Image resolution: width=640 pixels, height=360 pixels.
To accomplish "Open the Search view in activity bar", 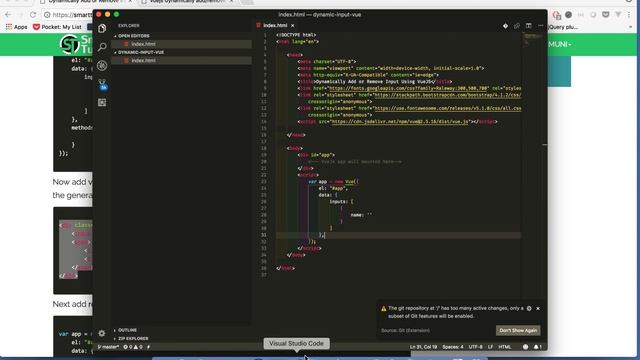I will tap(102, 47).
